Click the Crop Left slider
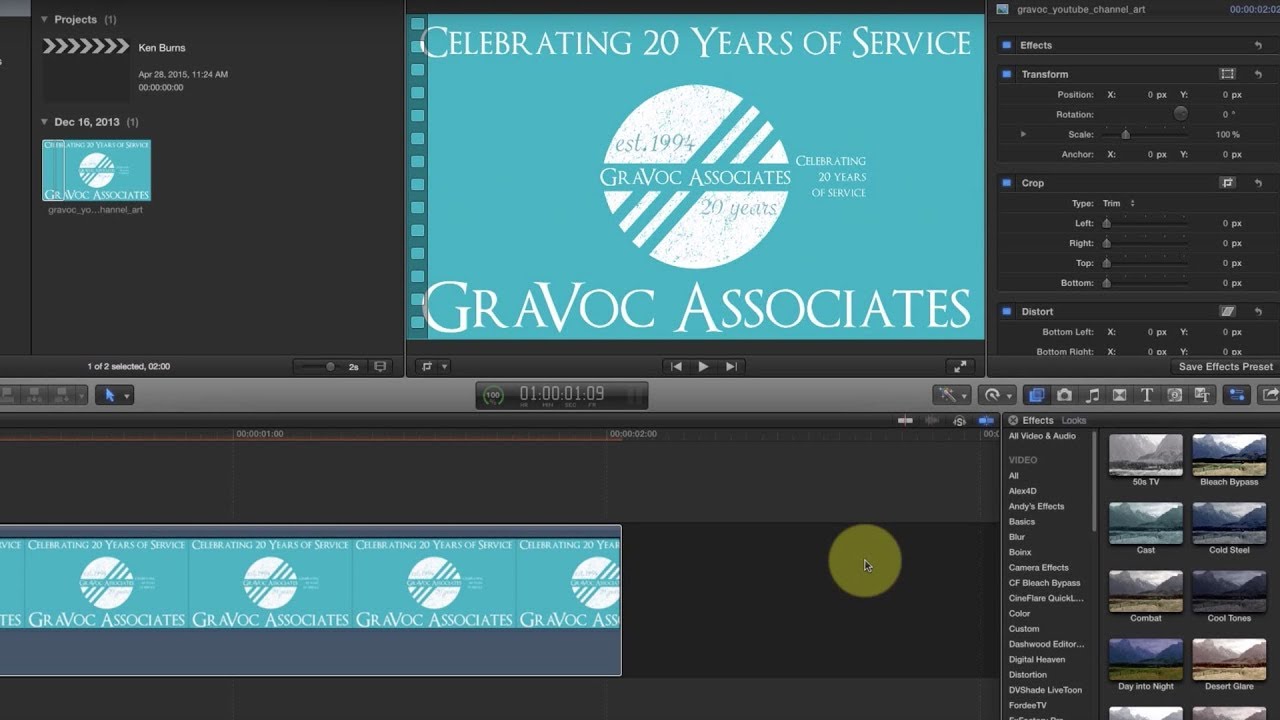The width and height of the screenshot is (1280, 720). coord(1145,223)
